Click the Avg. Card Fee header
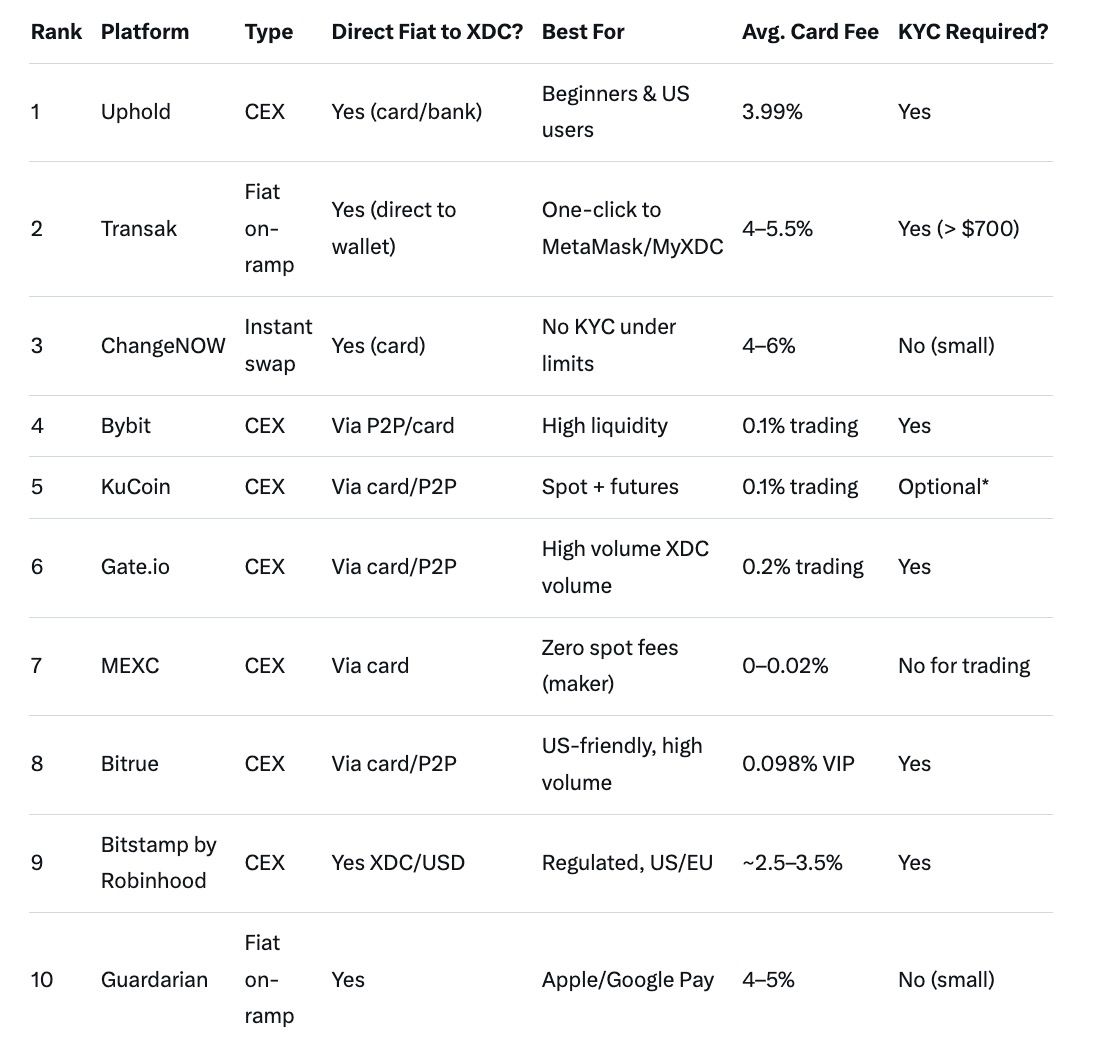 810,31
